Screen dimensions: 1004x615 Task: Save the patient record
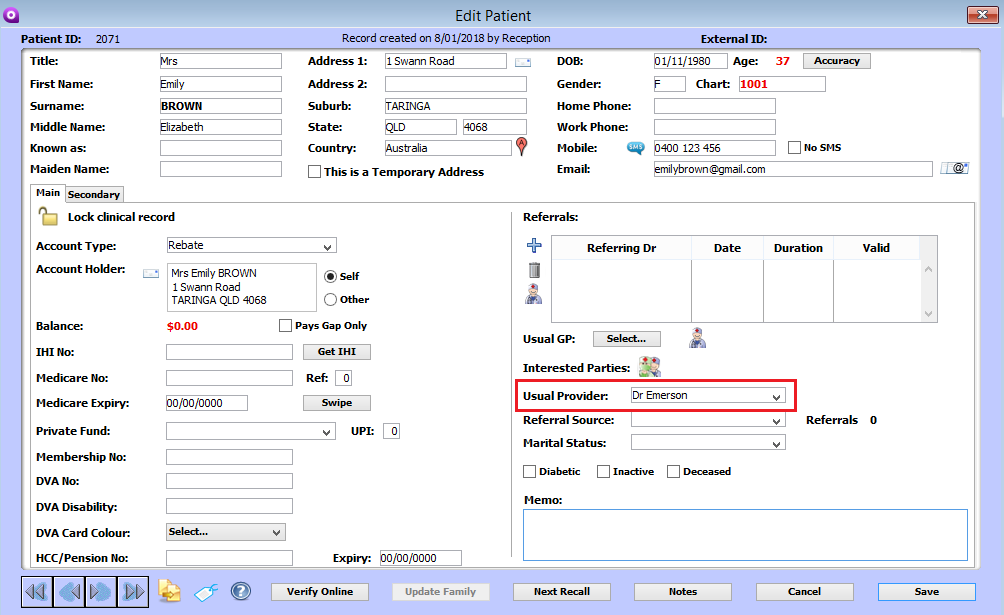(x=927, y=591)
